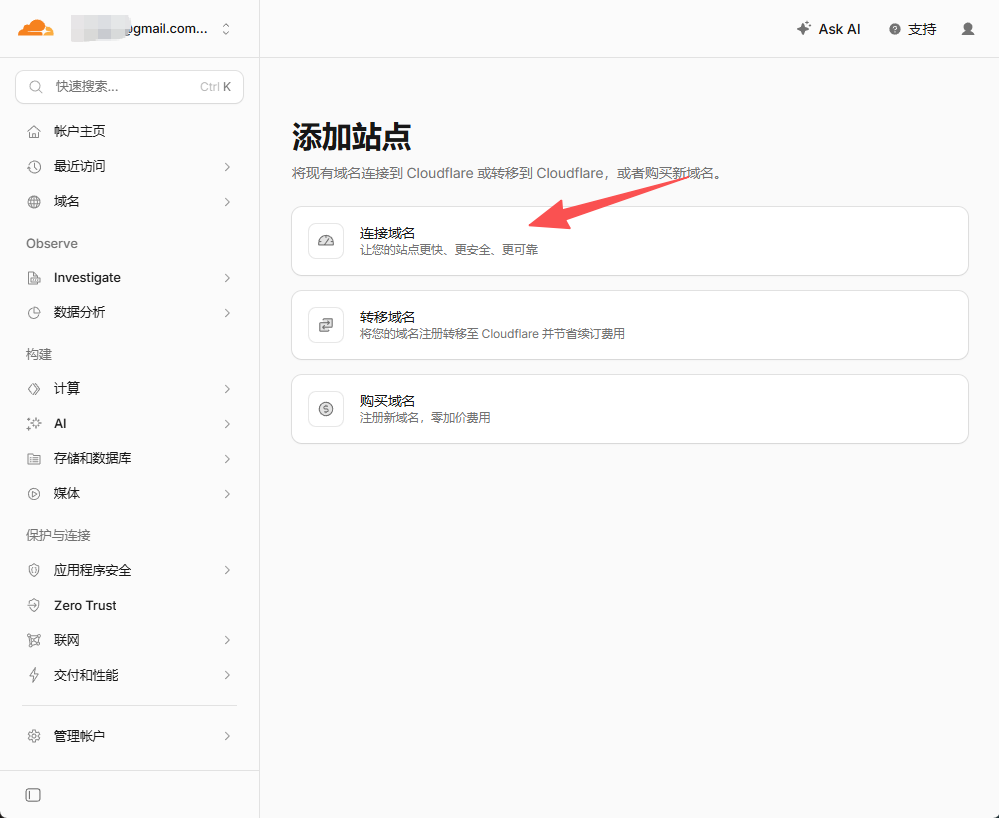Open 数据分析 in sidebar
Screen dimensions: 999x818
click(x=129, y=312)
